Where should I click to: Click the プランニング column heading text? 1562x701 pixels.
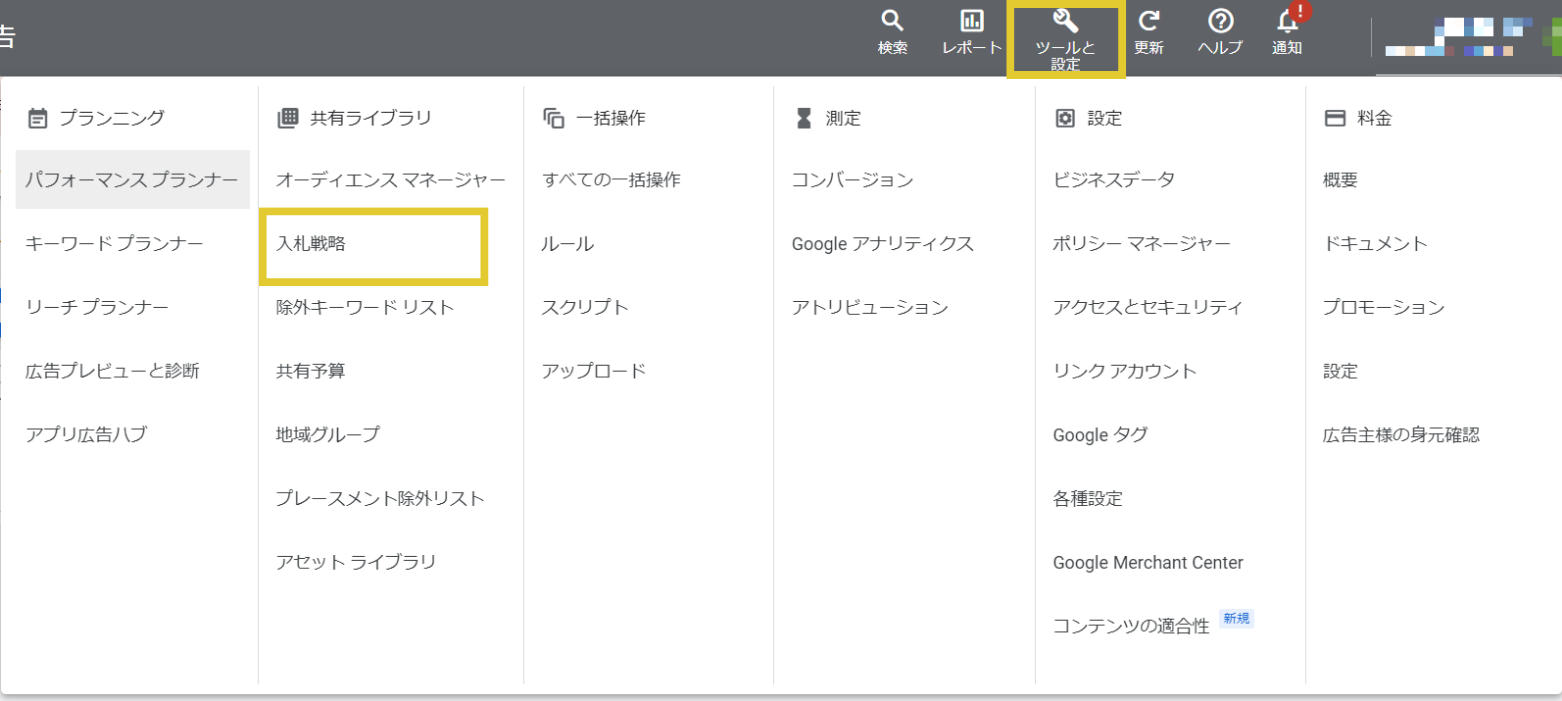click(112, 118)
